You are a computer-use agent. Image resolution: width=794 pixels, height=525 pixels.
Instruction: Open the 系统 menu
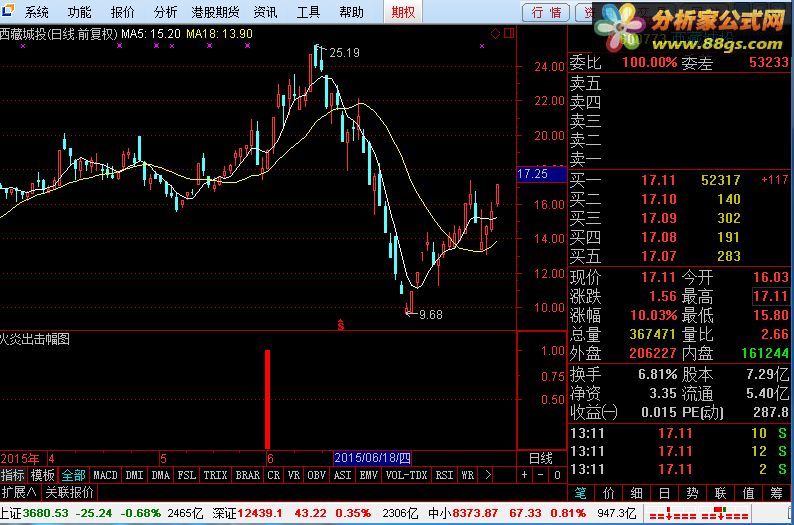[36, 11]
